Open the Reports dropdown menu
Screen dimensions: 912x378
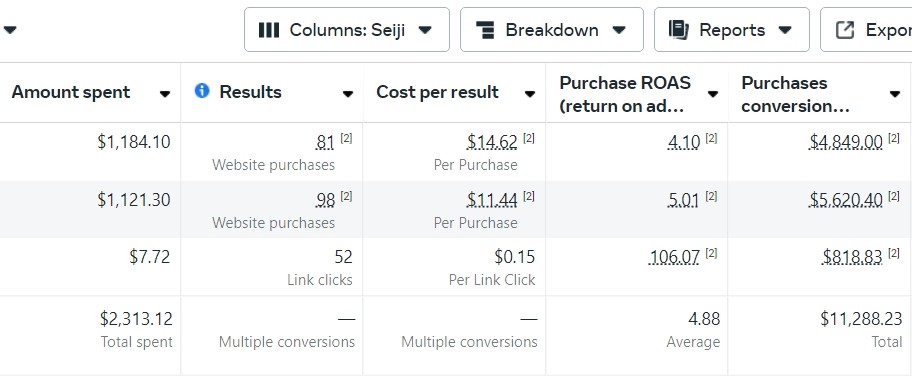click(x=732, y=30)
